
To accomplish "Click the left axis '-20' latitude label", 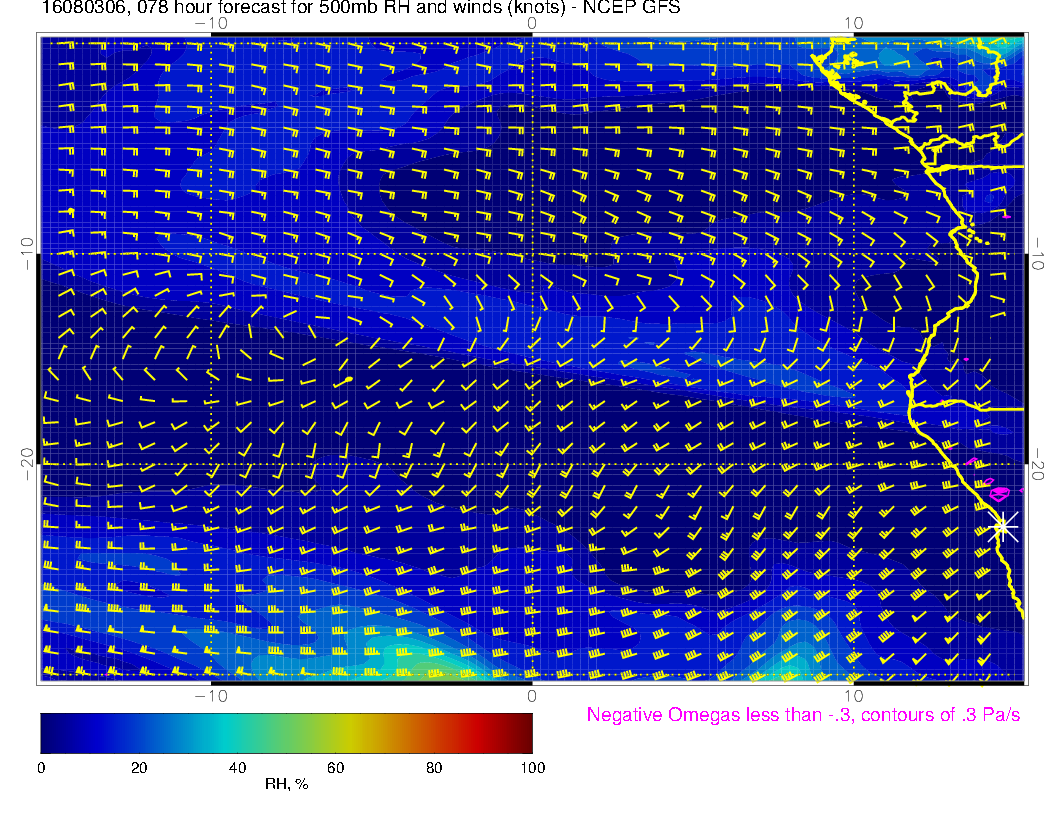I will click(x=27, y=464).
